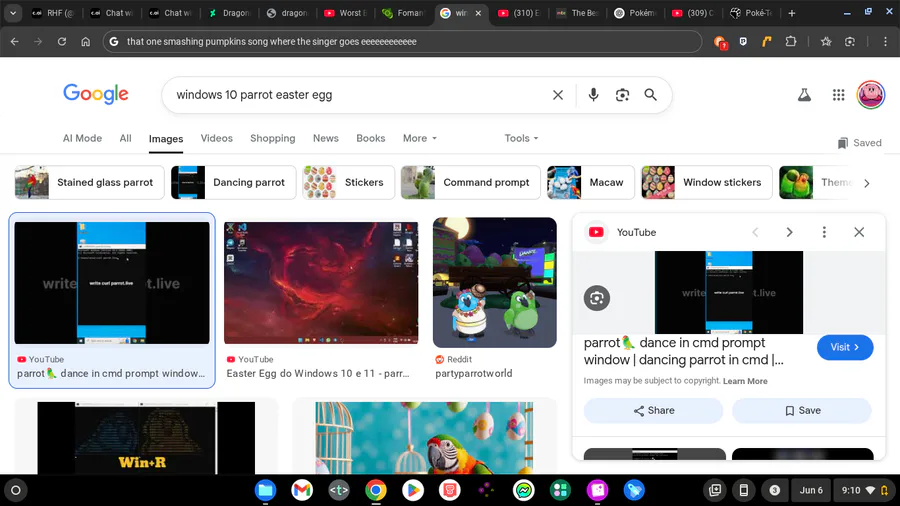Open the Files app in the shelf

265,490
